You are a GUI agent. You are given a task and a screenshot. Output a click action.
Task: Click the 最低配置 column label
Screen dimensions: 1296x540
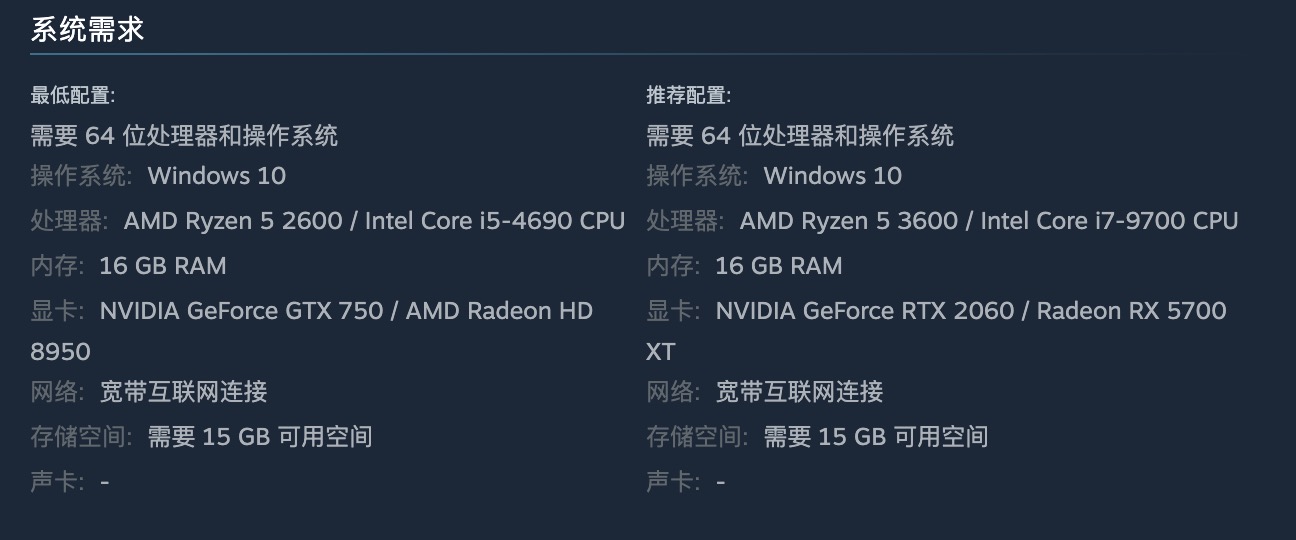(x=72, y=96)
